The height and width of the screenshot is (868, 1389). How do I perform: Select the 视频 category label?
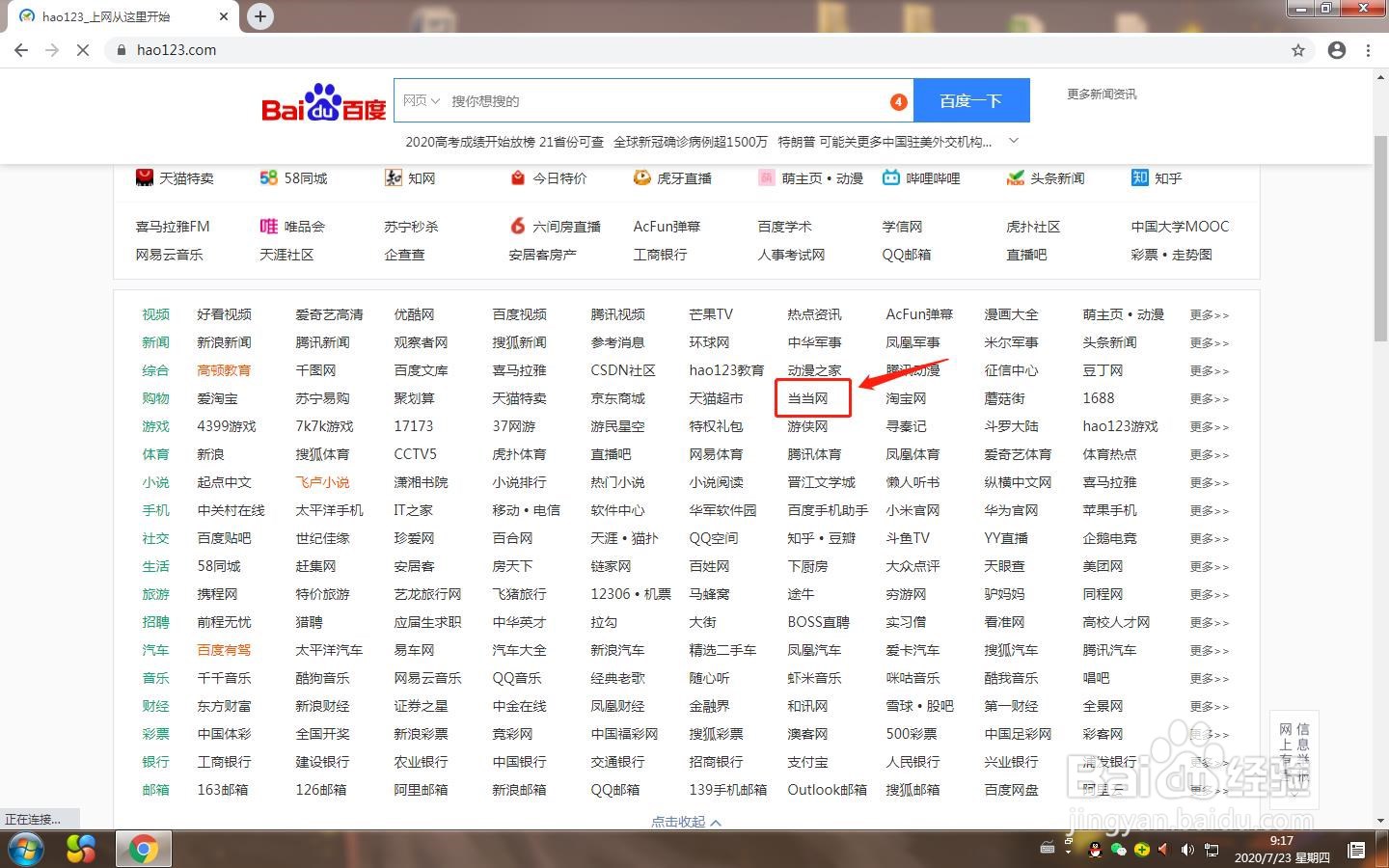click(155, 314)
